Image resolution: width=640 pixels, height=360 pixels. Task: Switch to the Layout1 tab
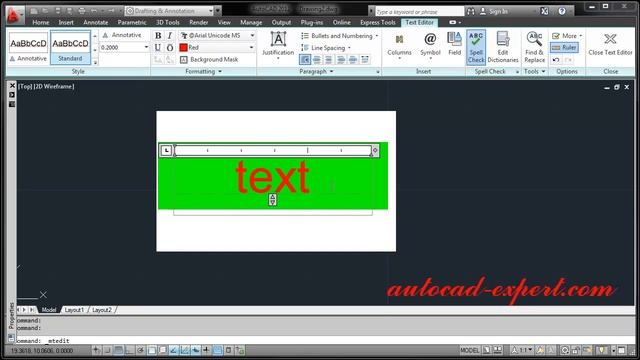pos(74,310)
